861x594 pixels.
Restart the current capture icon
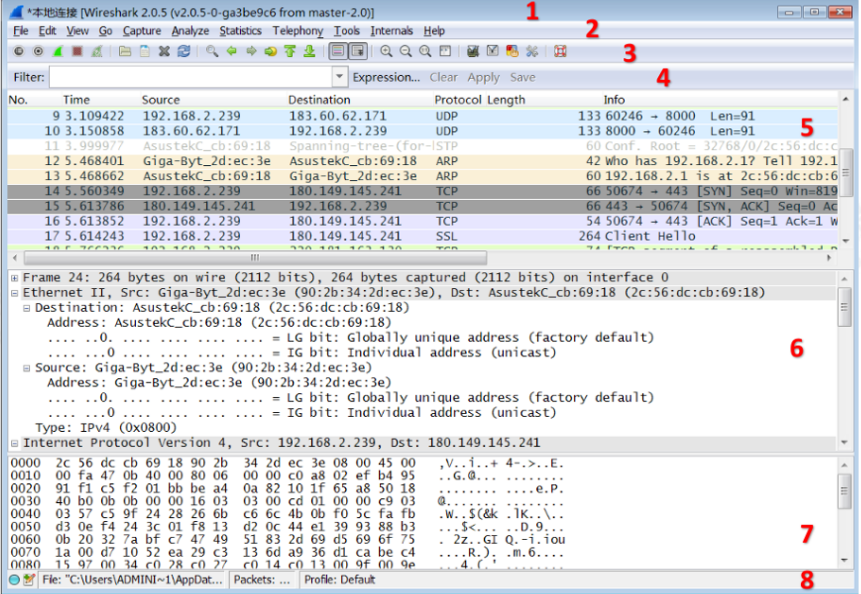tap(97, 51)
